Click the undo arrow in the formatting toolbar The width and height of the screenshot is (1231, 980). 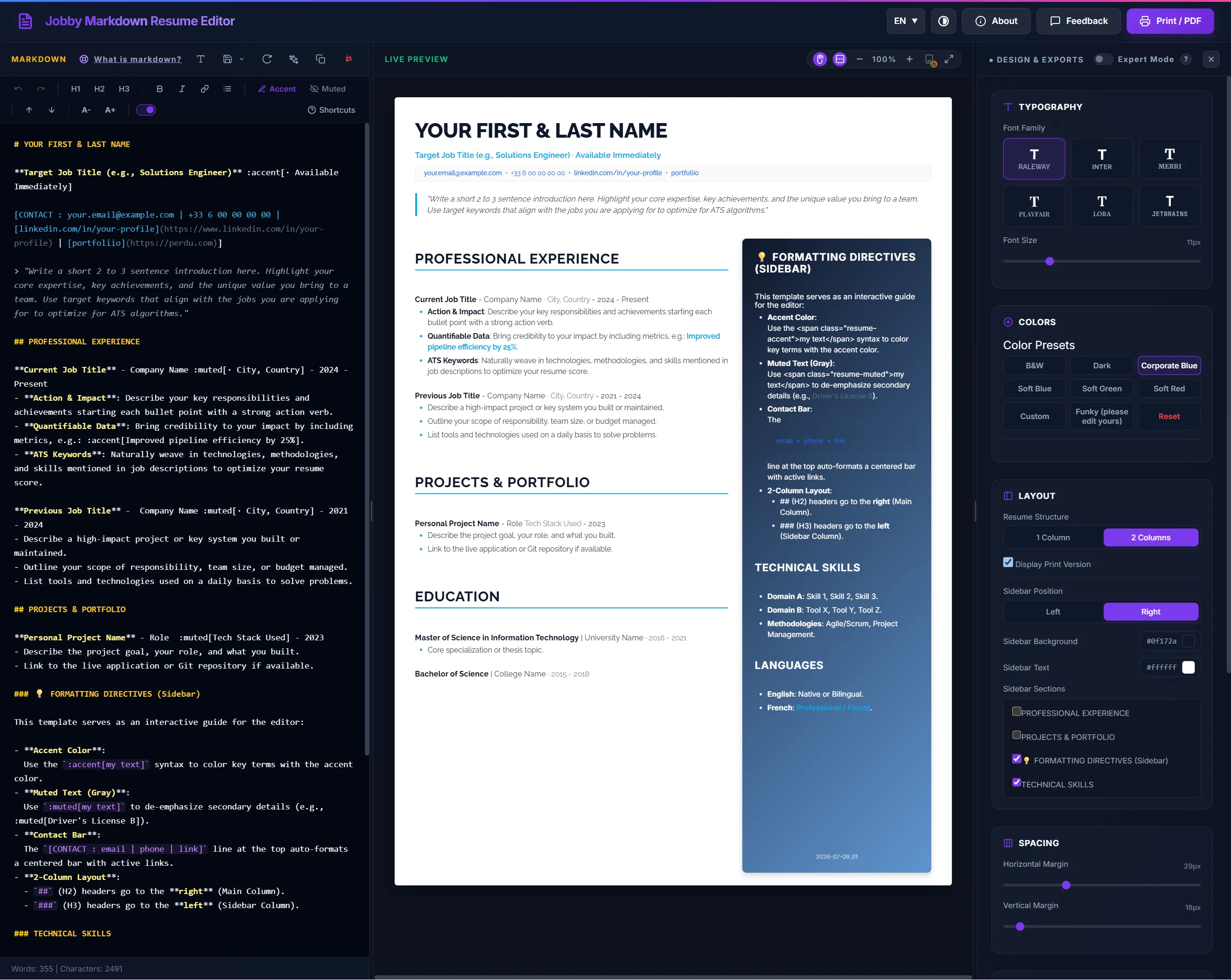point(18,89)
